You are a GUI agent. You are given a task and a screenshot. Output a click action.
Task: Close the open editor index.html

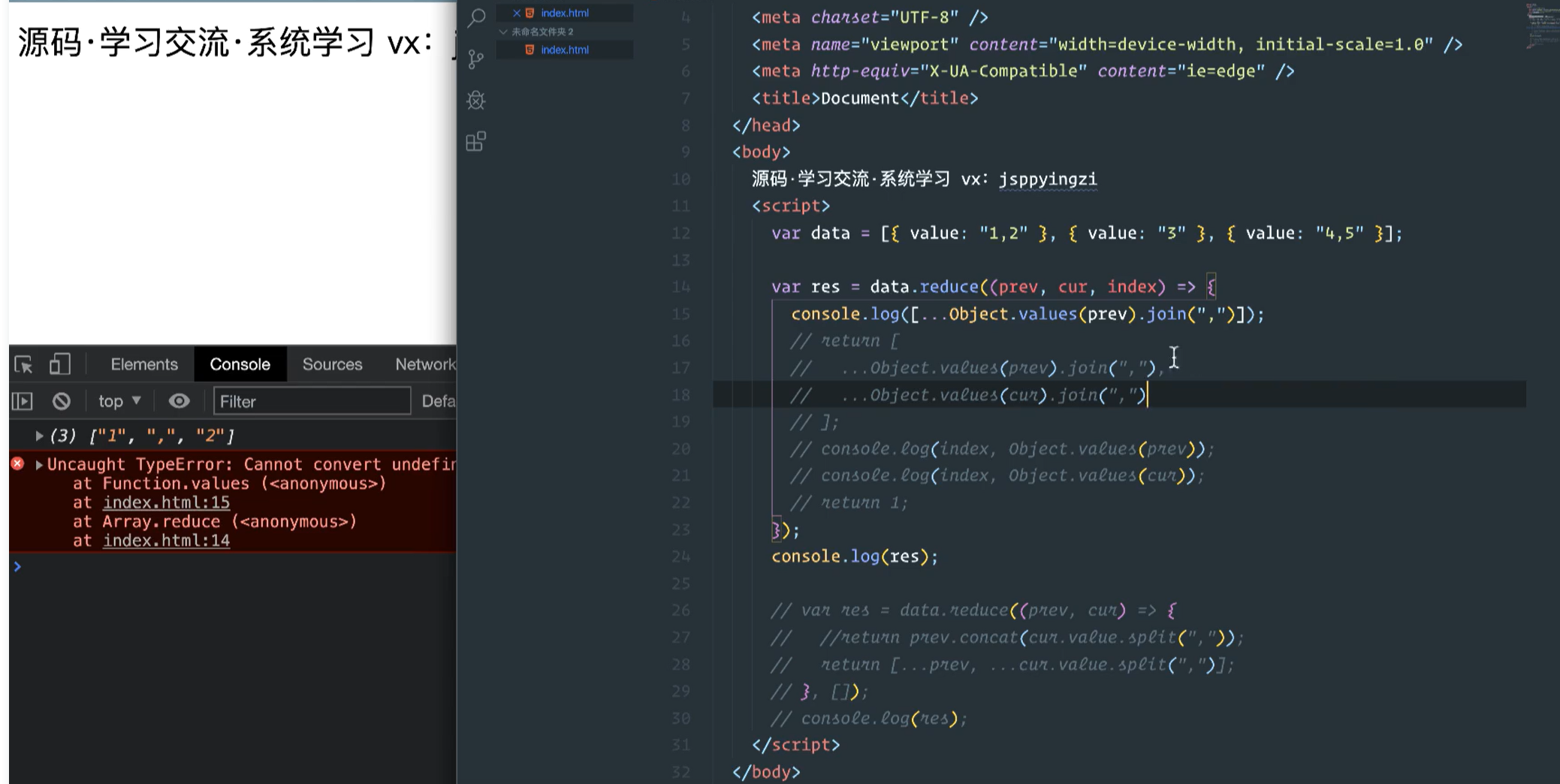(x=517, y=13)
